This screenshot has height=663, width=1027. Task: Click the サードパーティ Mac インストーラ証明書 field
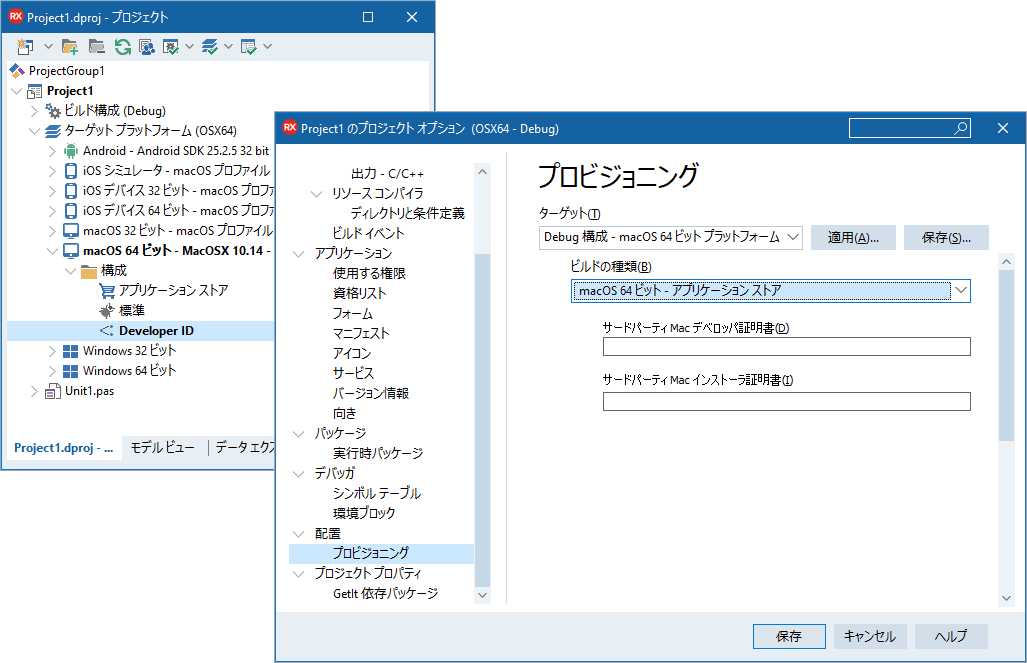pos(787,402)
